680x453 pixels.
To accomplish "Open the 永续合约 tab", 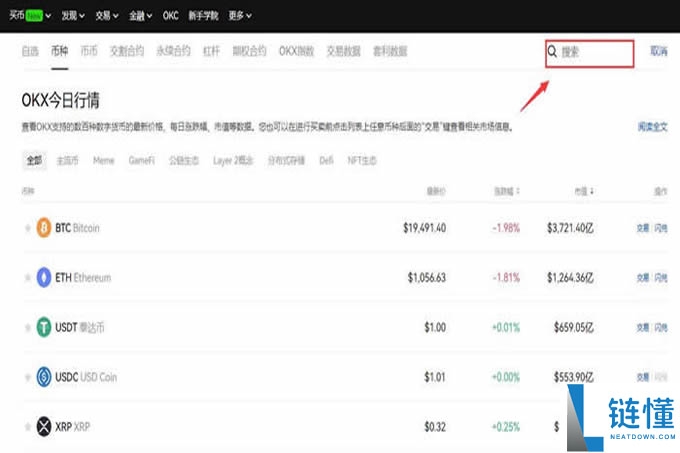I will 173,51.
